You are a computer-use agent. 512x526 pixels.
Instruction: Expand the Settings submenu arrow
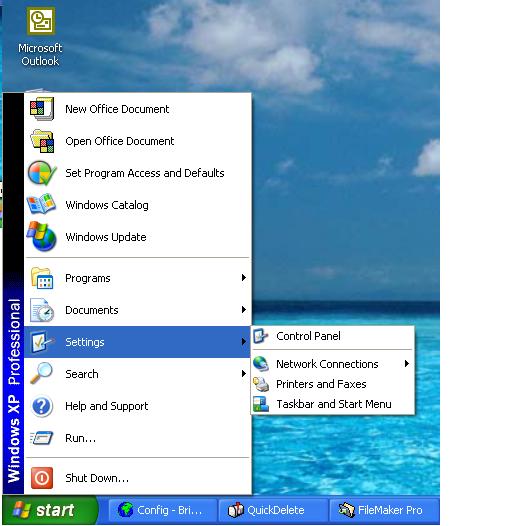[x=244, y=341]
